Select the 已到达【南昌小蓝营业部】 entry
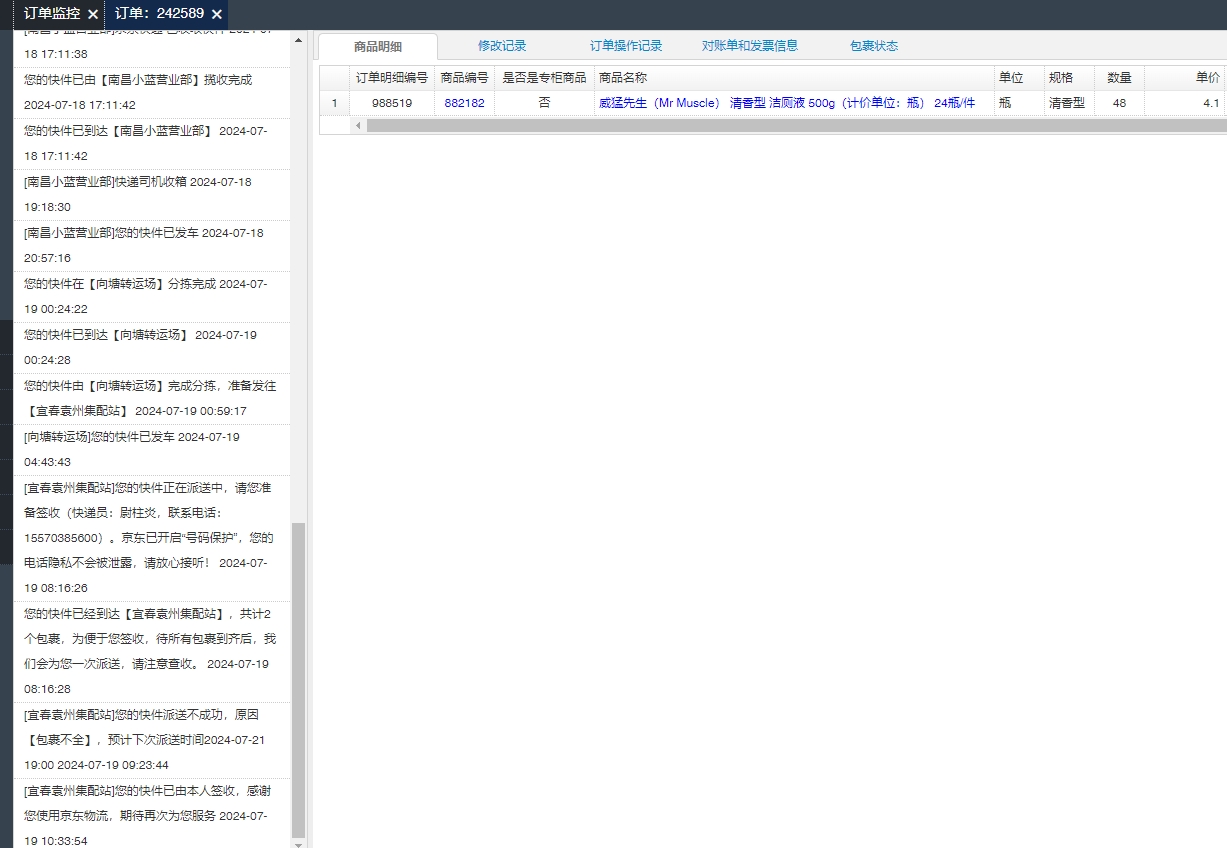Screen dimensions: 1227x848 151,143
